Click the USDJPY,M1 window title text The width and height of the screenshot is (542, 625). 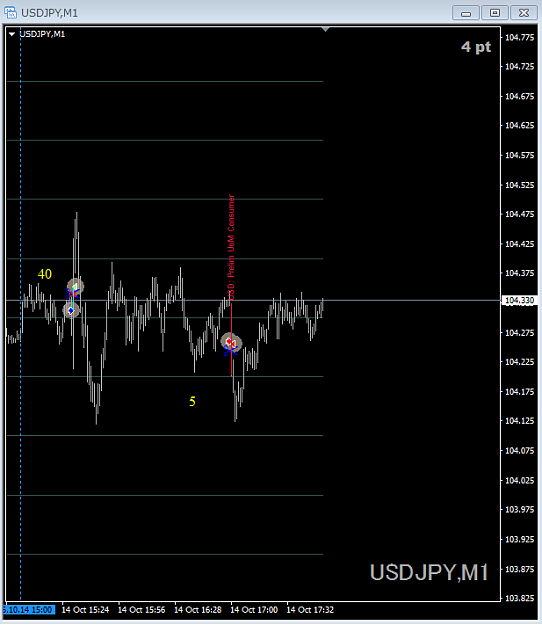[49, 13]
